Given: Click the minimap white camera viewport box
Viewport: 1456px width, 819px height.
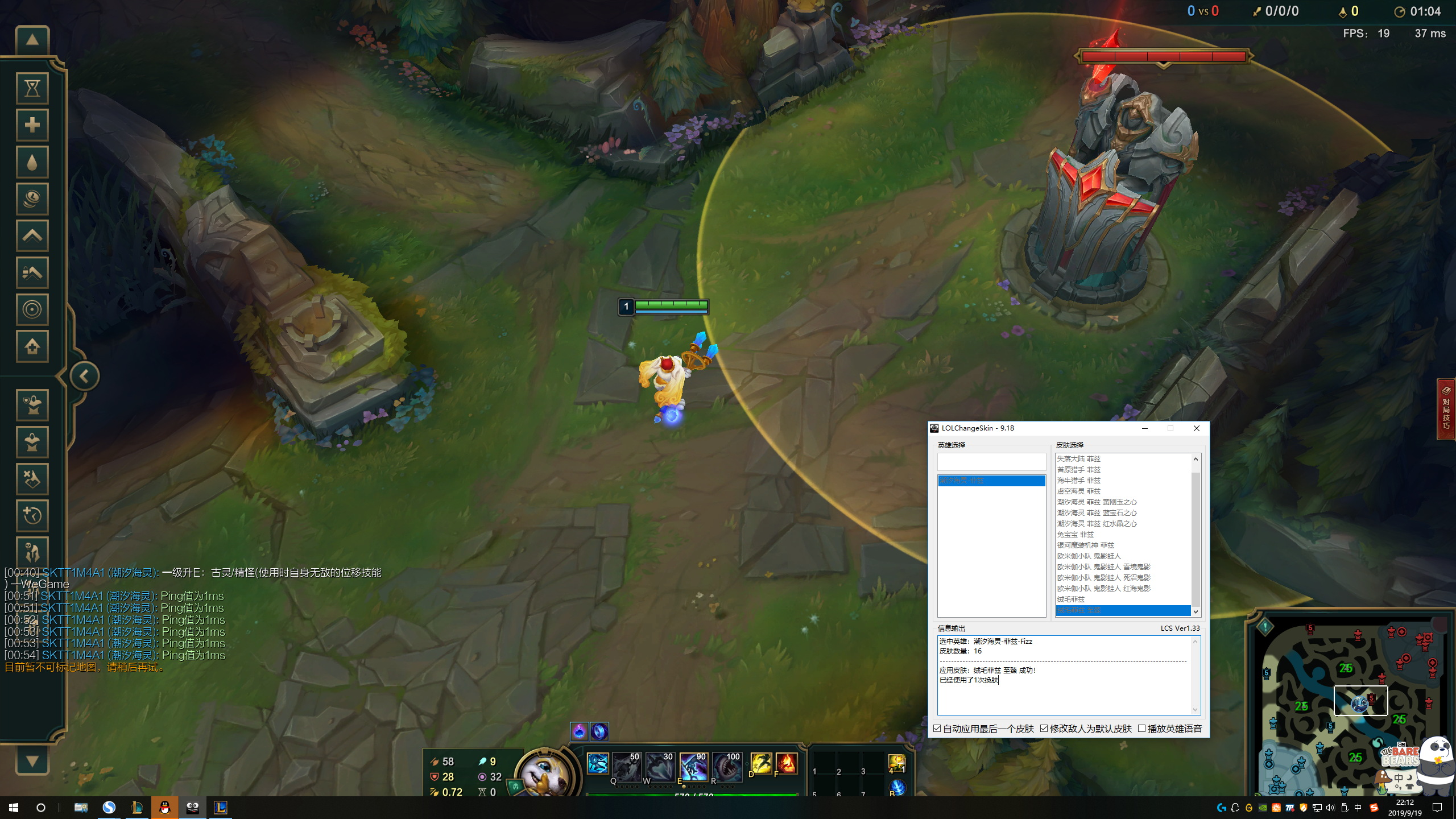Looking at the screenshot, I should [1360, 701].
